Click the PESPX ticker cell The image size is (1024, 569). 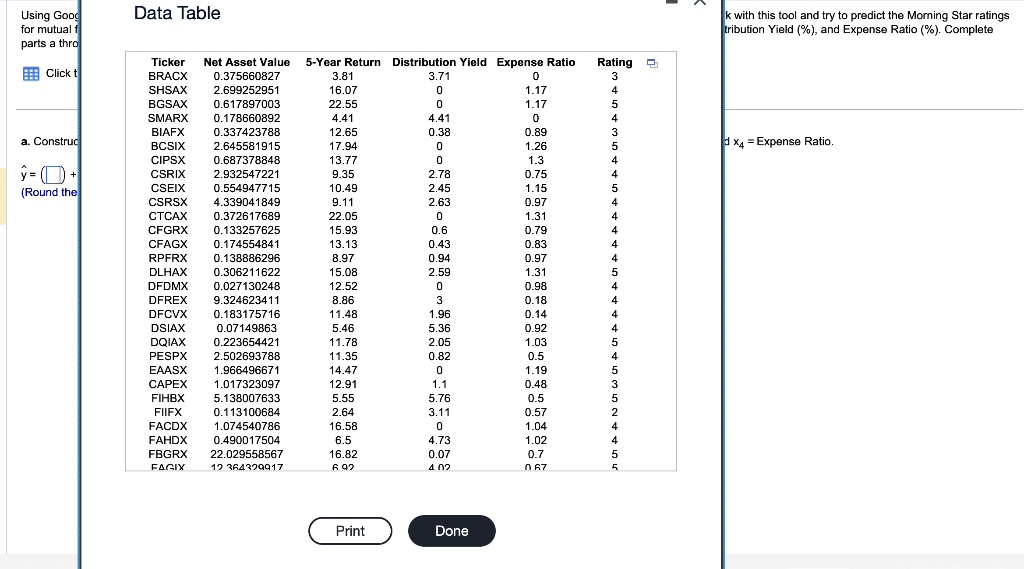point(168,357)
